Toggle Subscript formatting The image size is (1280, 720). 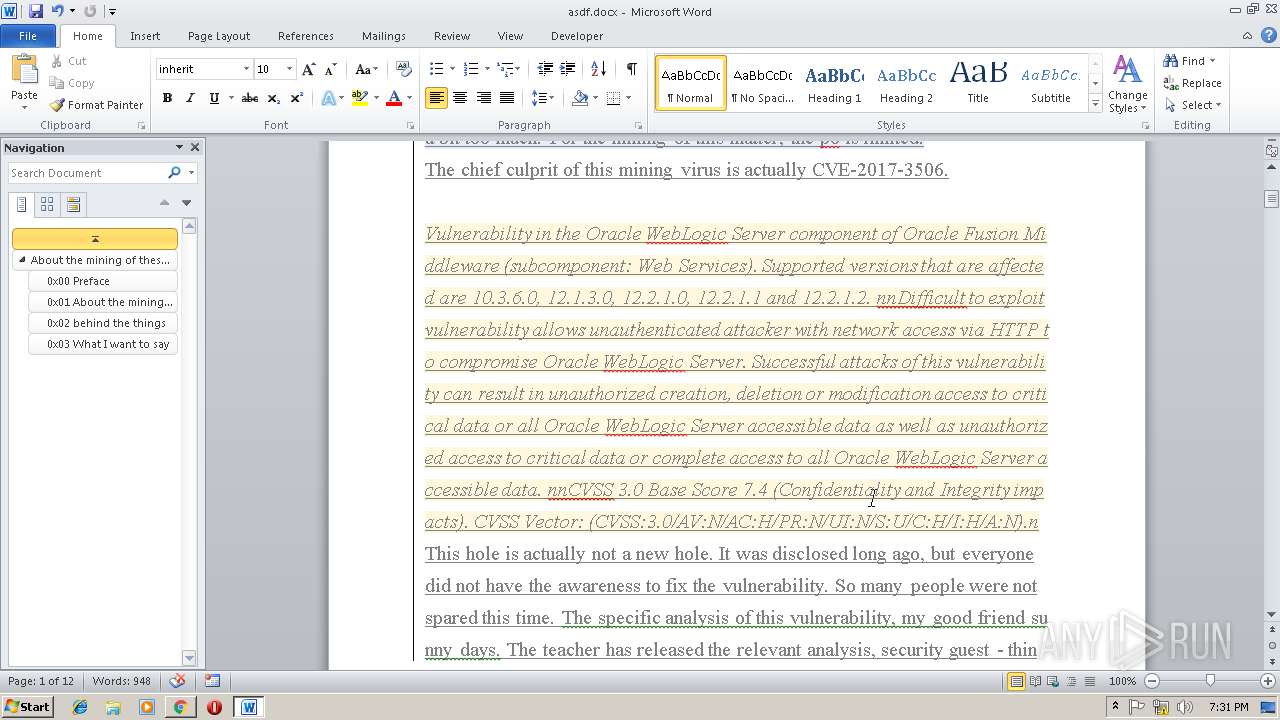(275, 98)
